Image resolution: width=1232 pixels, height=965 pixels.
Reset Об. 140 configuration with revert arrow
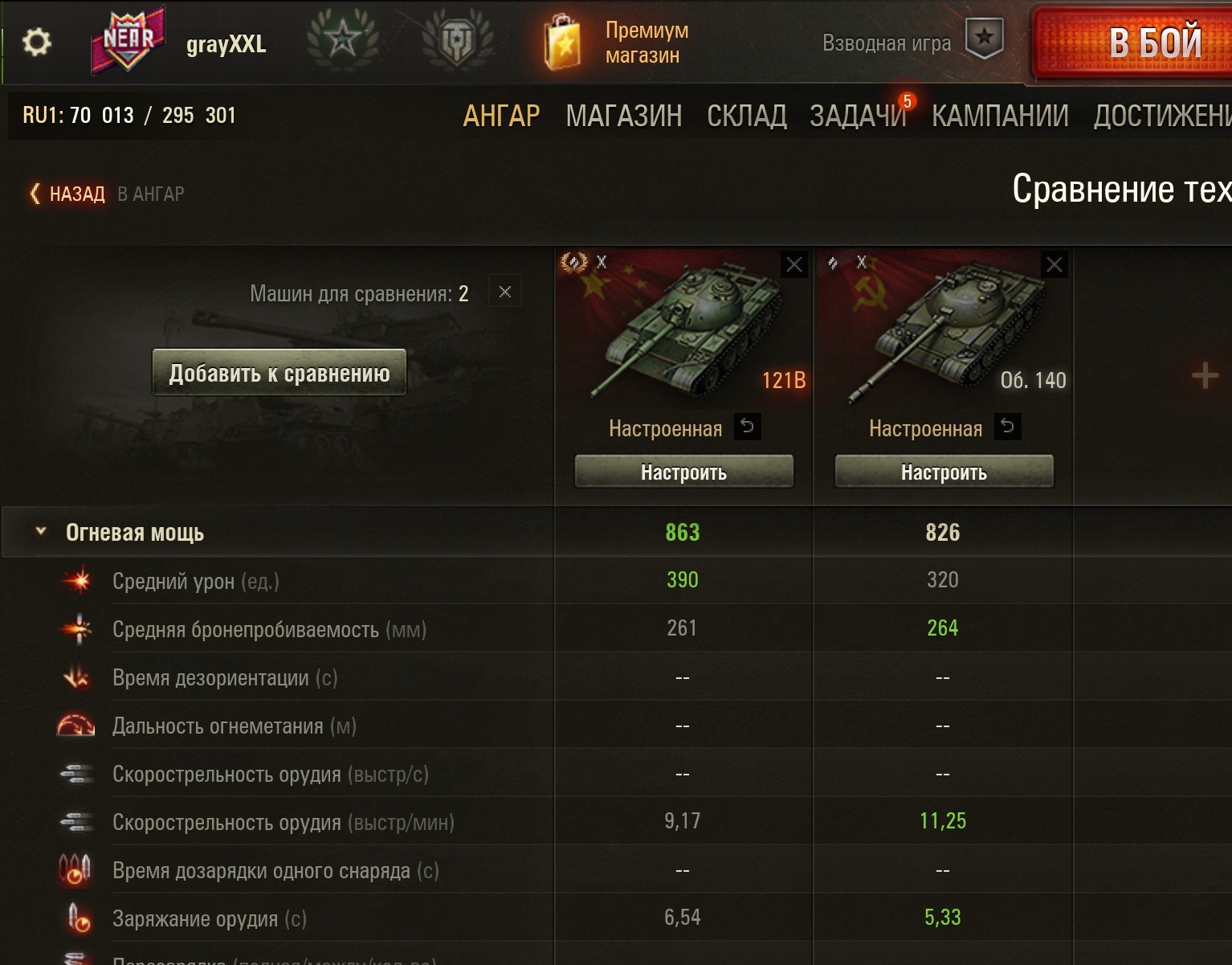[1007, 426]
